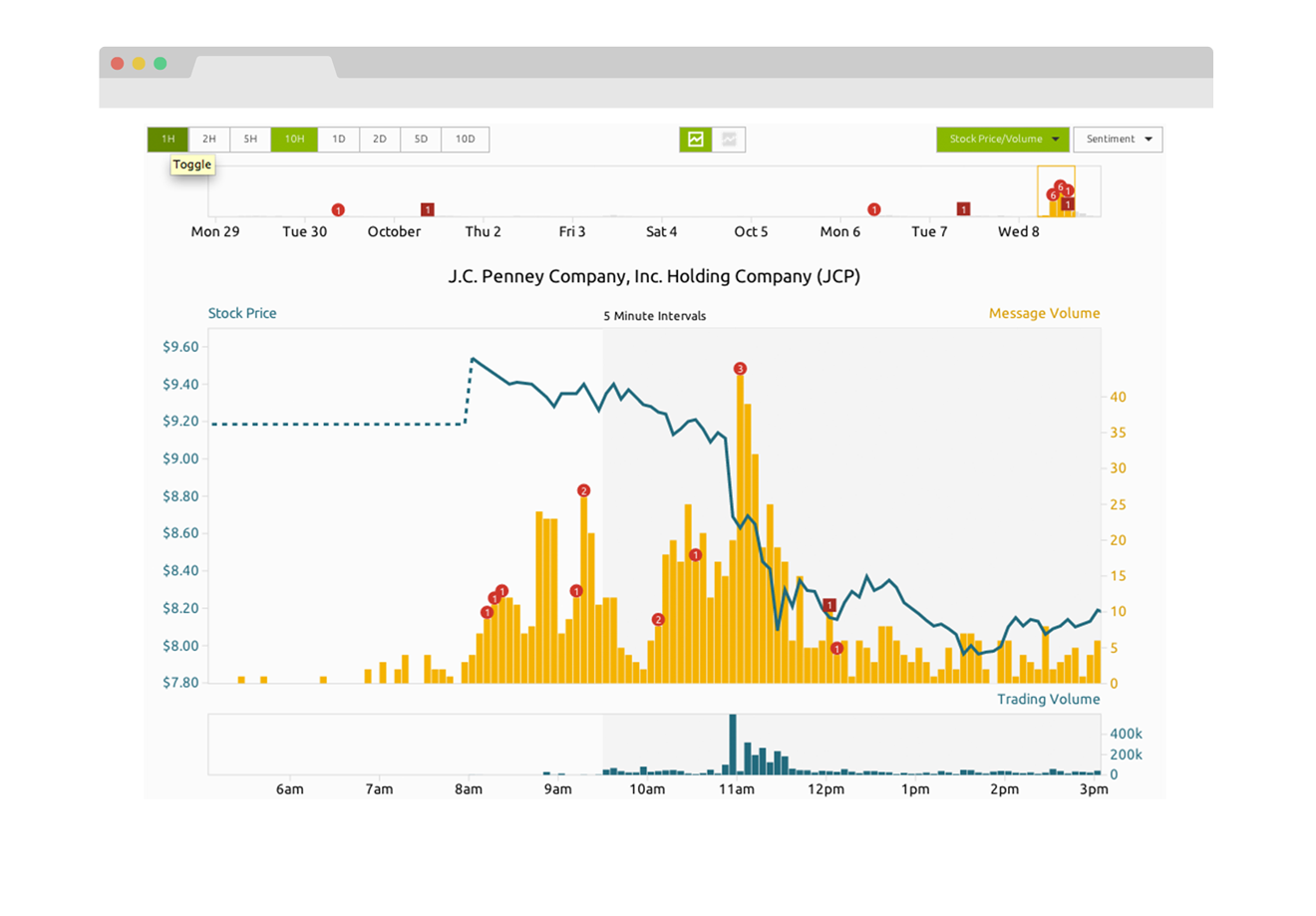The width and height of the screenshot is (1316, 916).
Task: Click the $7.80 price axis label
Action: click(x=180, y=683)
